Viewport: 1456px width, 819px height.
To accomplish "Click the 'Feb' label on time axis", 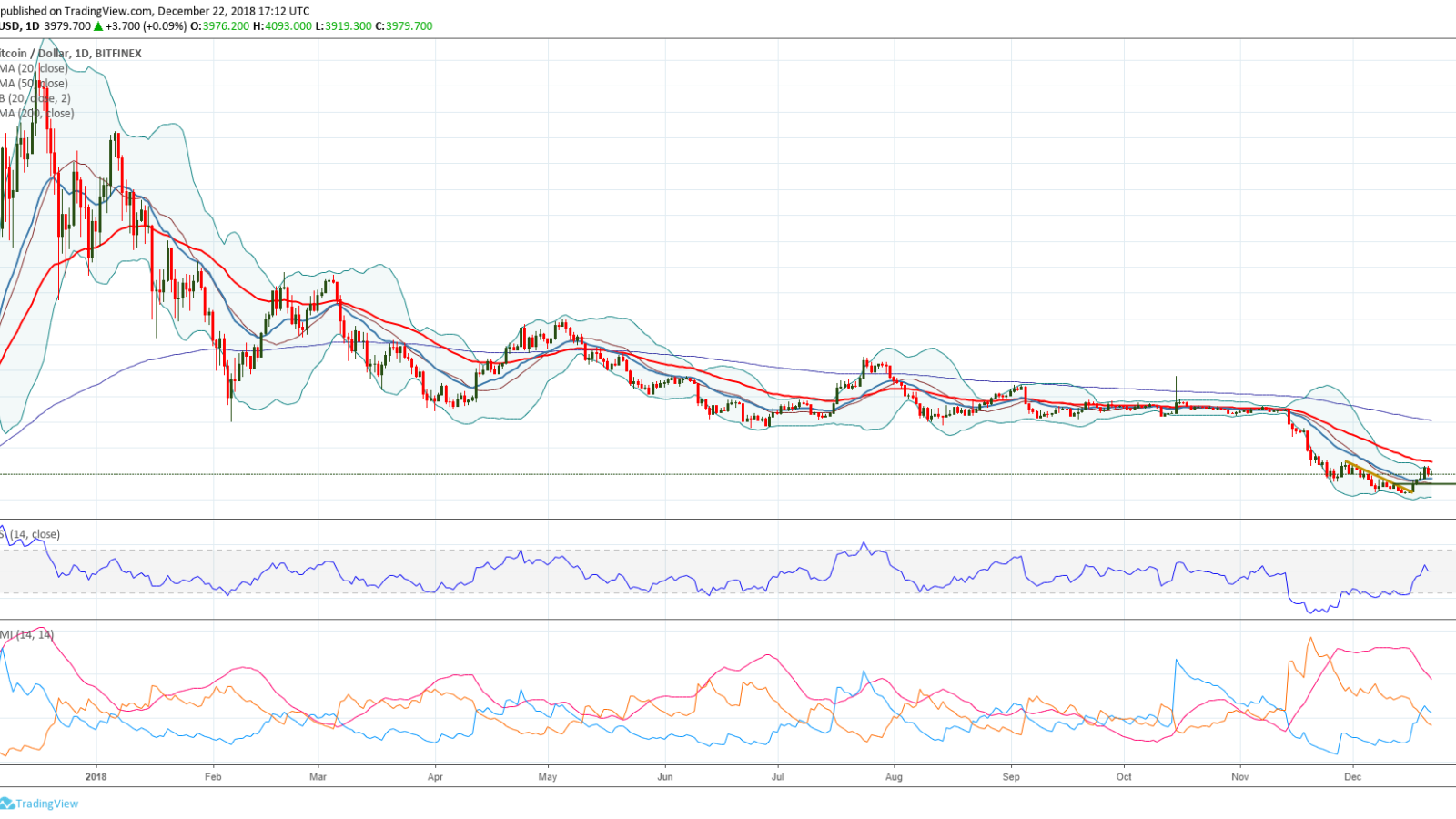I will 213,777.
